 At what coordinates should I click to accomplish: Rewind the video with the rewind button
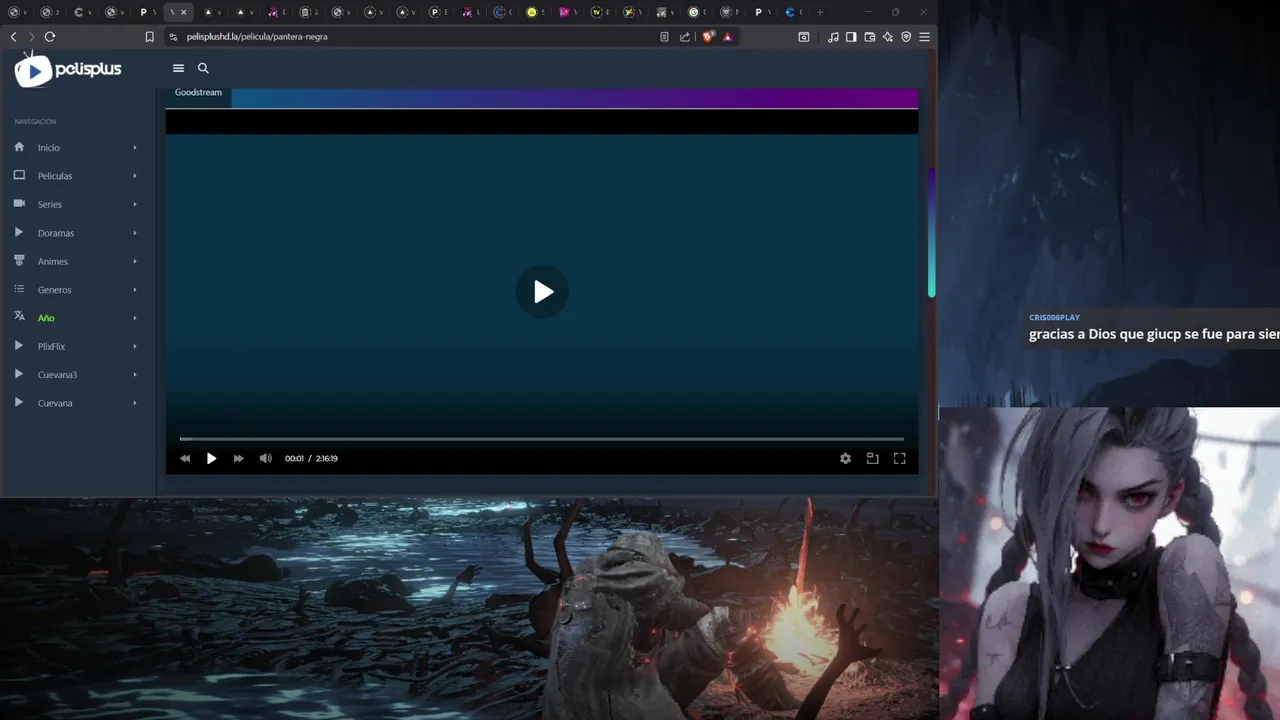(185, 458)
